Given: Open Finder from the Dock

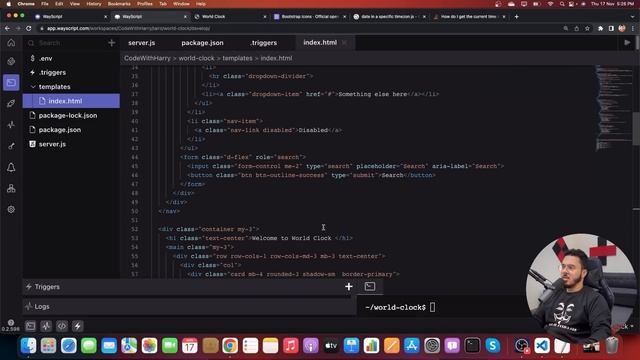Looking at the screenshot, I should (x=28, y=346).
